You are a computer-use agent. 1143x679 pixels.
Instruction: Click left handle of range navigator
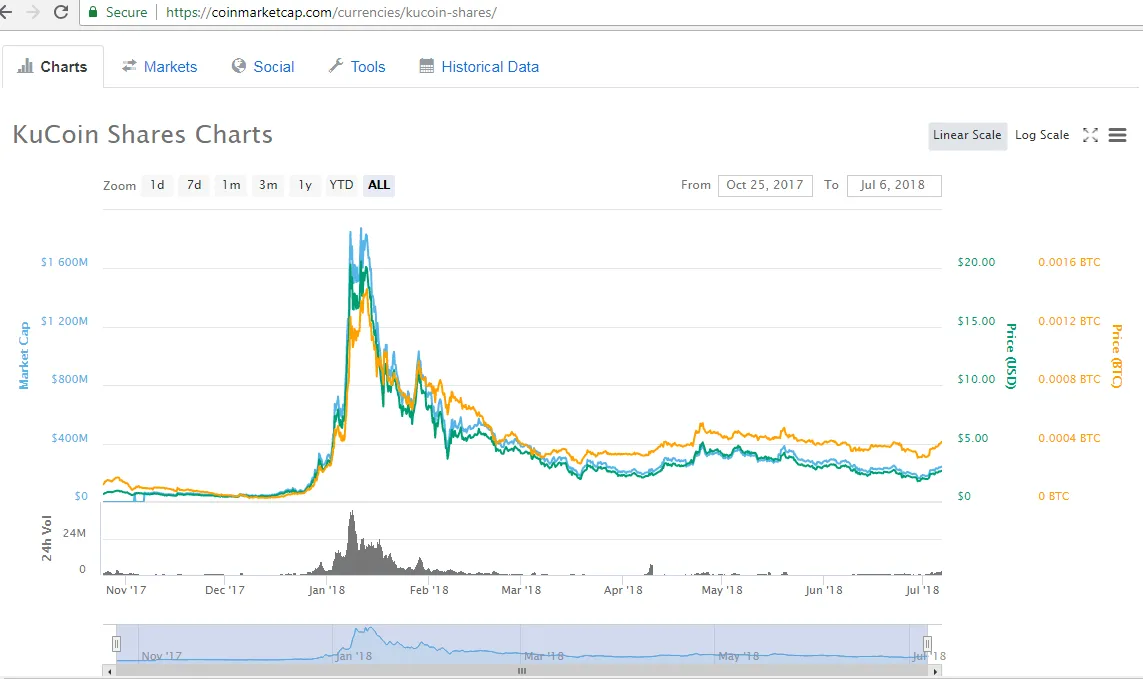(116, 644)
